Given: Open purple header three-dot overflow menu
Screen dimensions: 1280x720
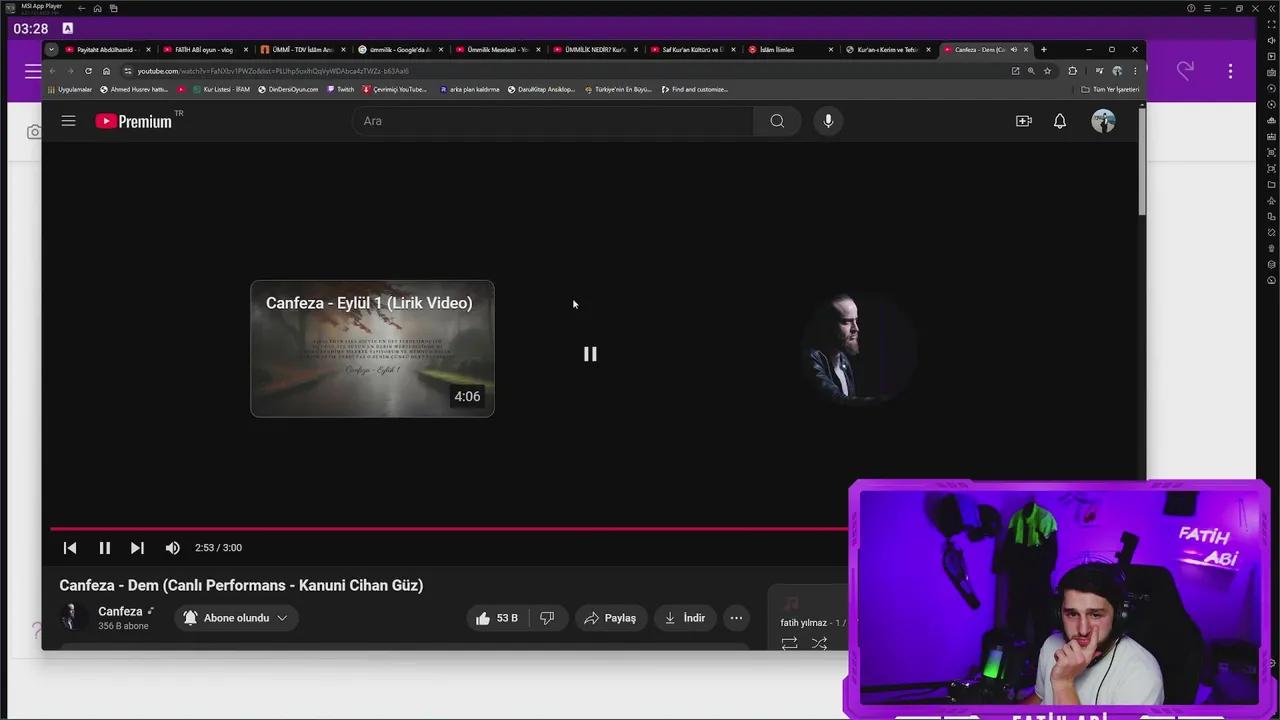Looking at the screenshot, I should [x=1230, y=71].
